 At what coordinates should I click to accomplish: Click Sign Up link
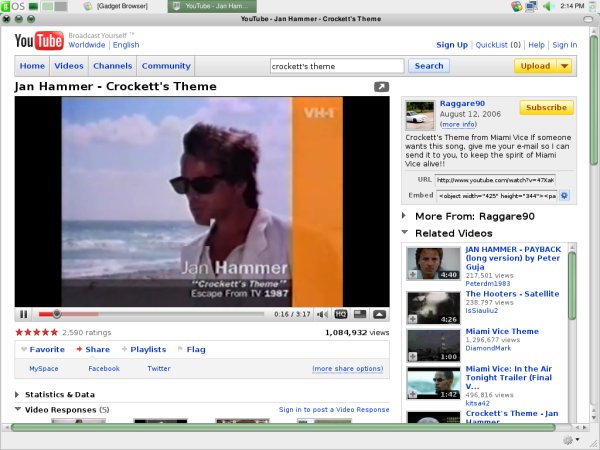(452, 45)
